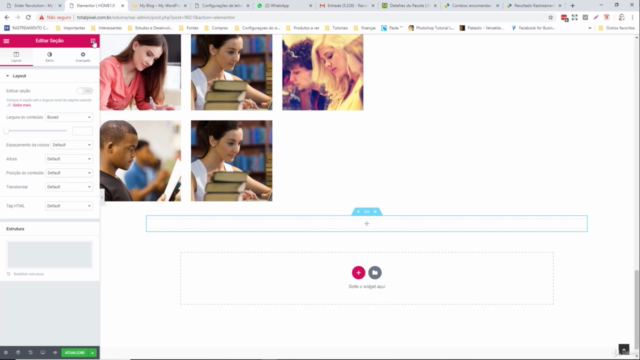
Task: Follow the Saiba mais link
Action: tap(22, 105)
